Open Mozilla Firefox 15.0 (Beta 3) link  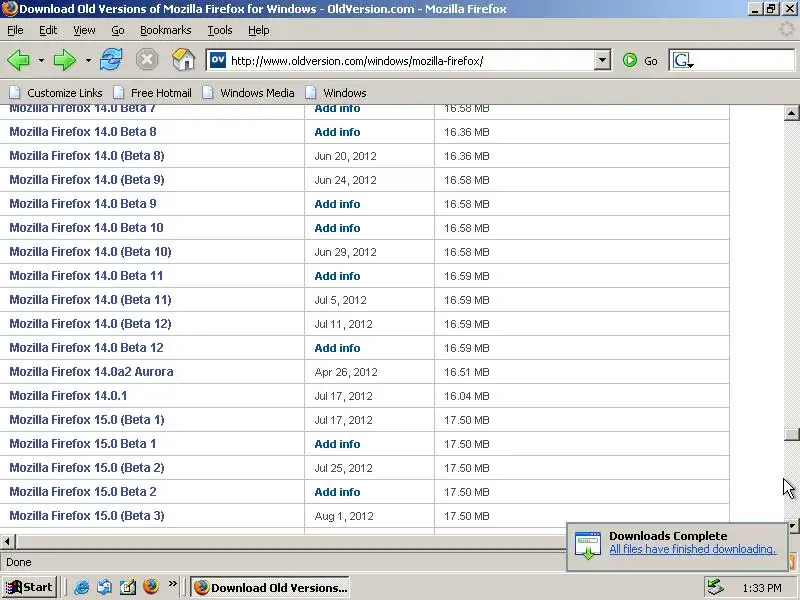87,515
